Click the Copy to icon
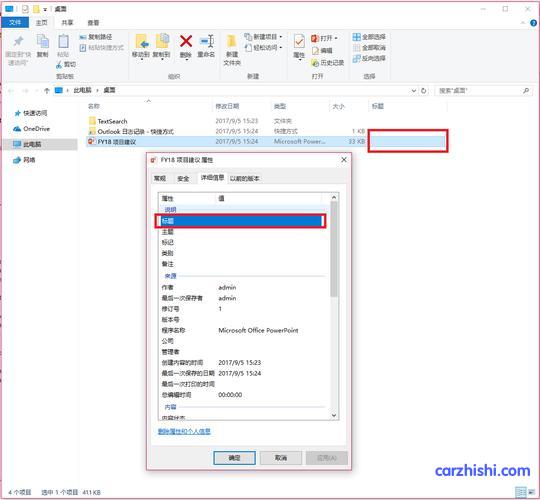The width and height of the screenshot is (540, 500). [x=162, y=41]
